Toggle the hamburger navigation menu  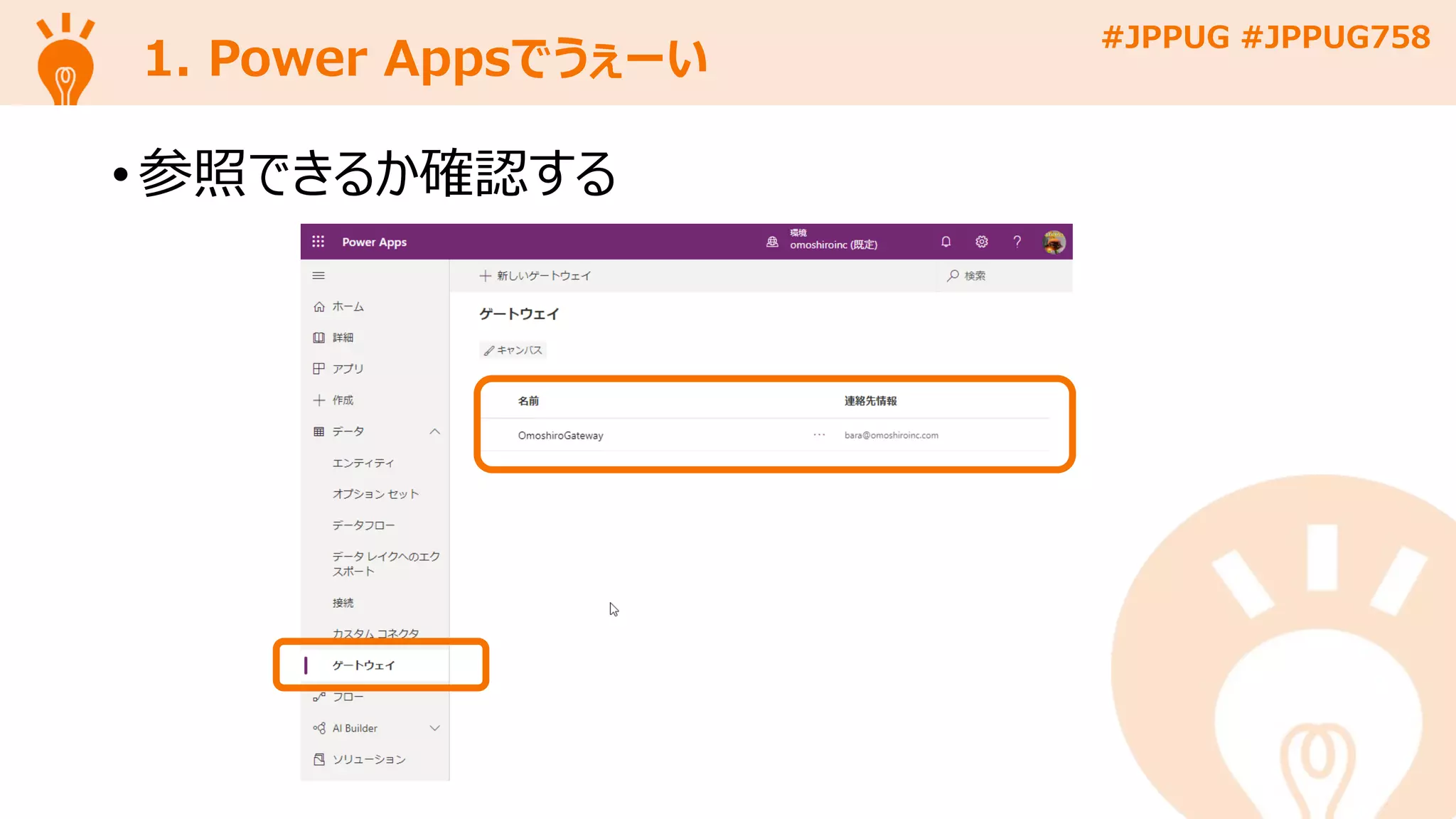[x=318, y=275]
